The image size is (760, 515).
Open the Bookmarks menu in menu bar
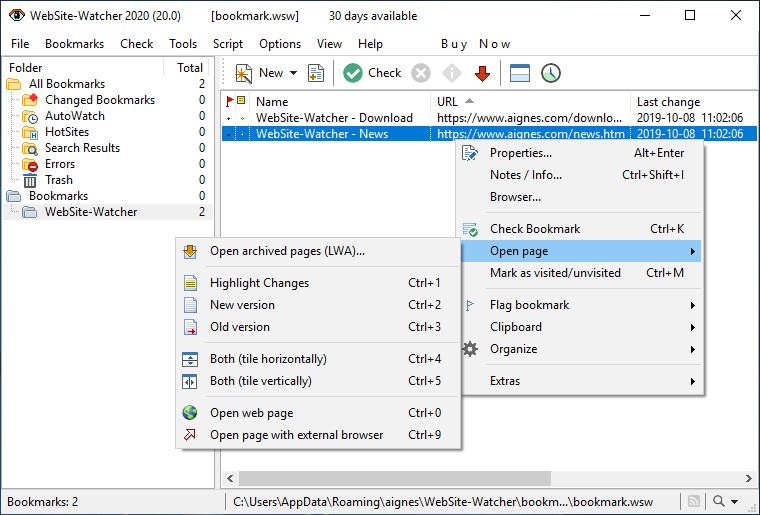(x=74, y=44)
